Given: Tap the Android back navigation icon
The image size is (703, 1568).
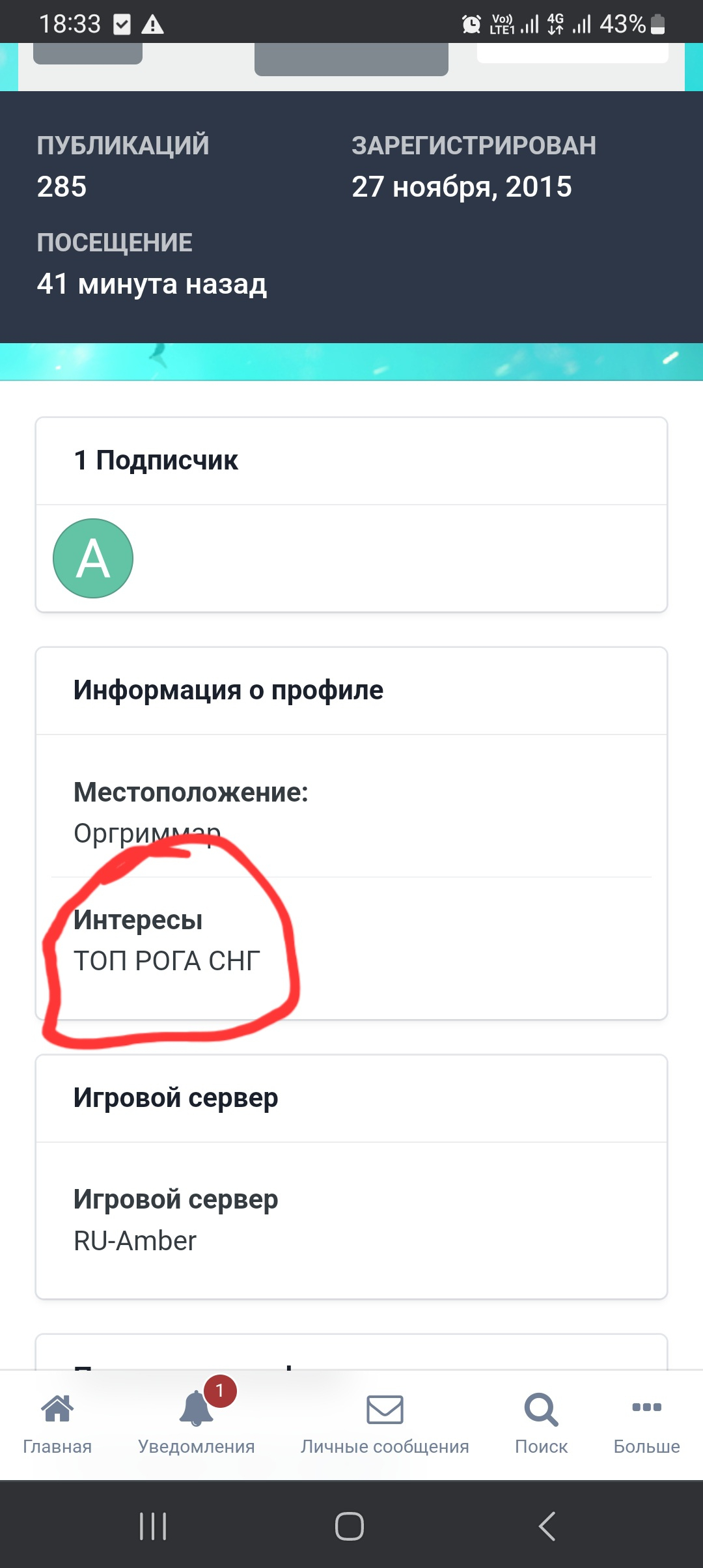Looking at the screenshot, I should [547, 1526].
